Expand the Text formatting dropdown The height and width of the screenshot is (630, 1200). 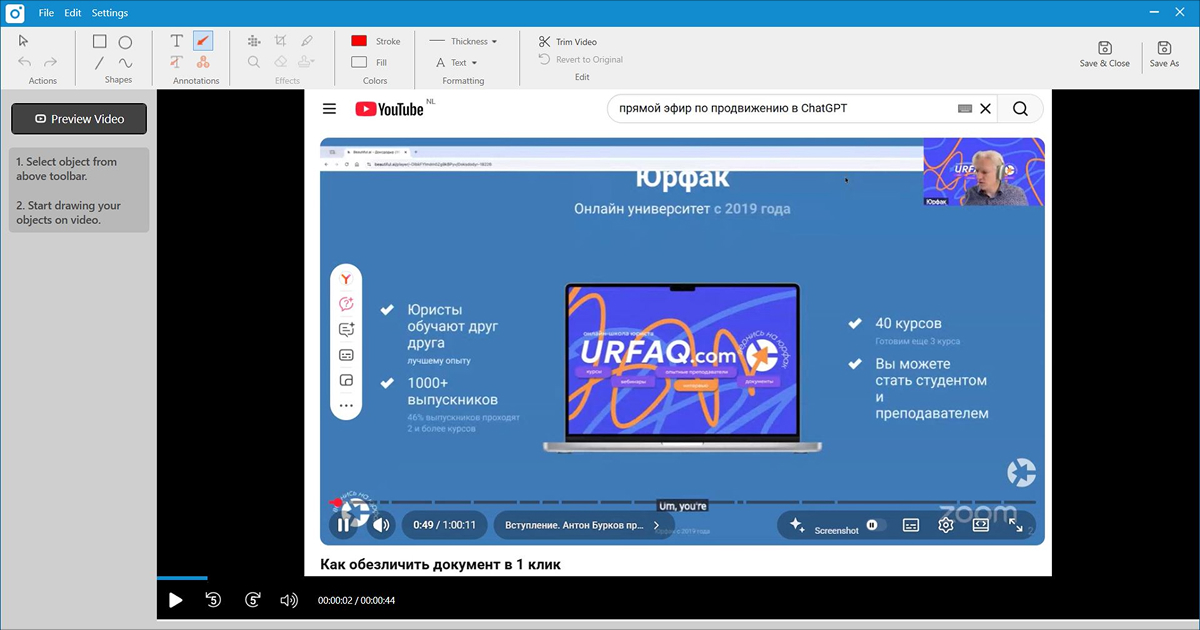tap(457, 62)
